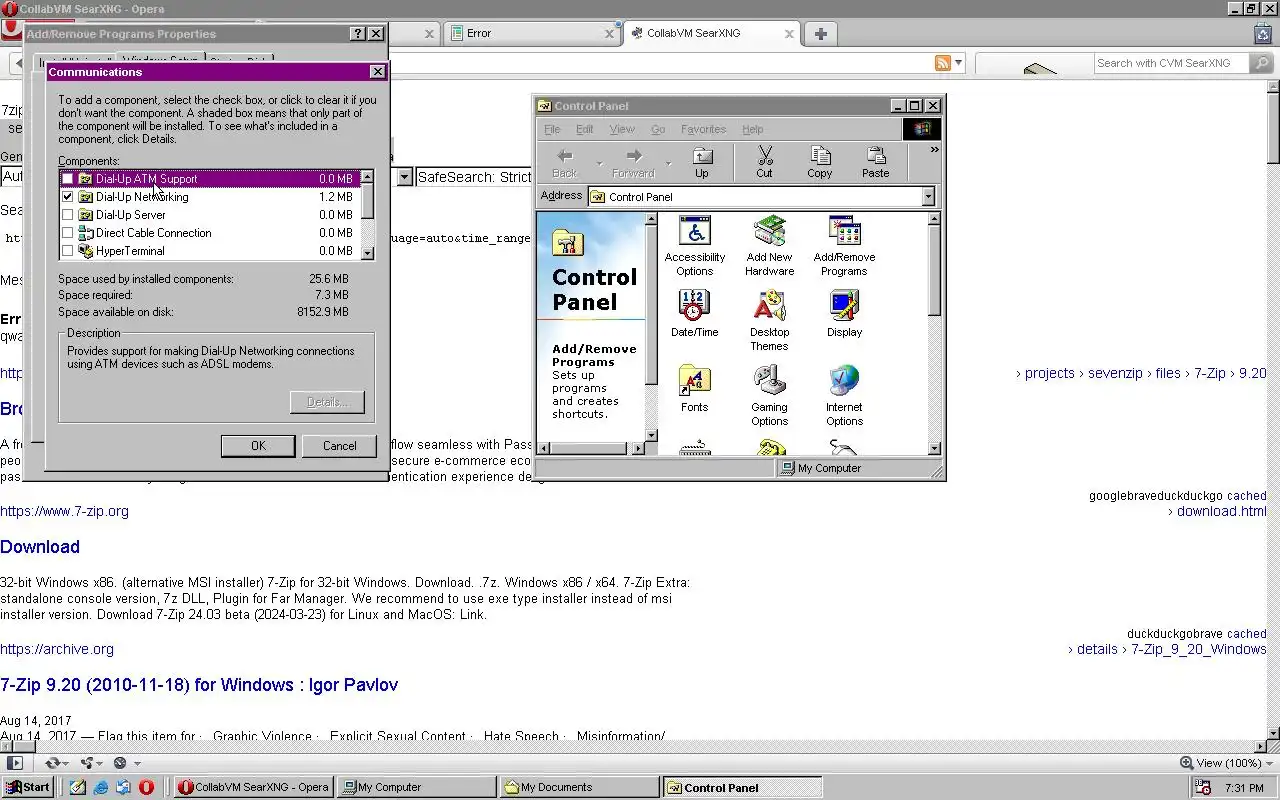
Task: Click OK in the Communications dialog
Action: pos(258,446)
